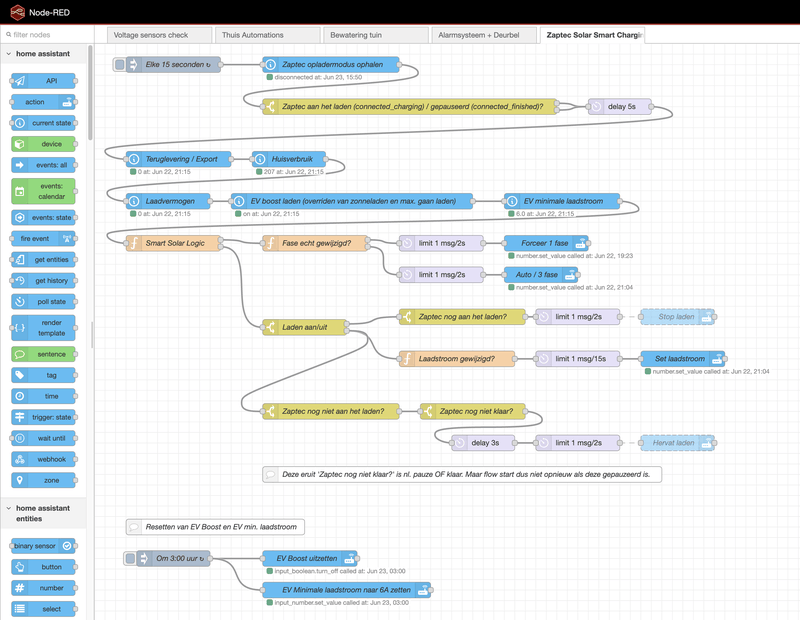This screenshot has height=620, width=800.
Task: Select the render template palette node
Action: pos(43,328)
